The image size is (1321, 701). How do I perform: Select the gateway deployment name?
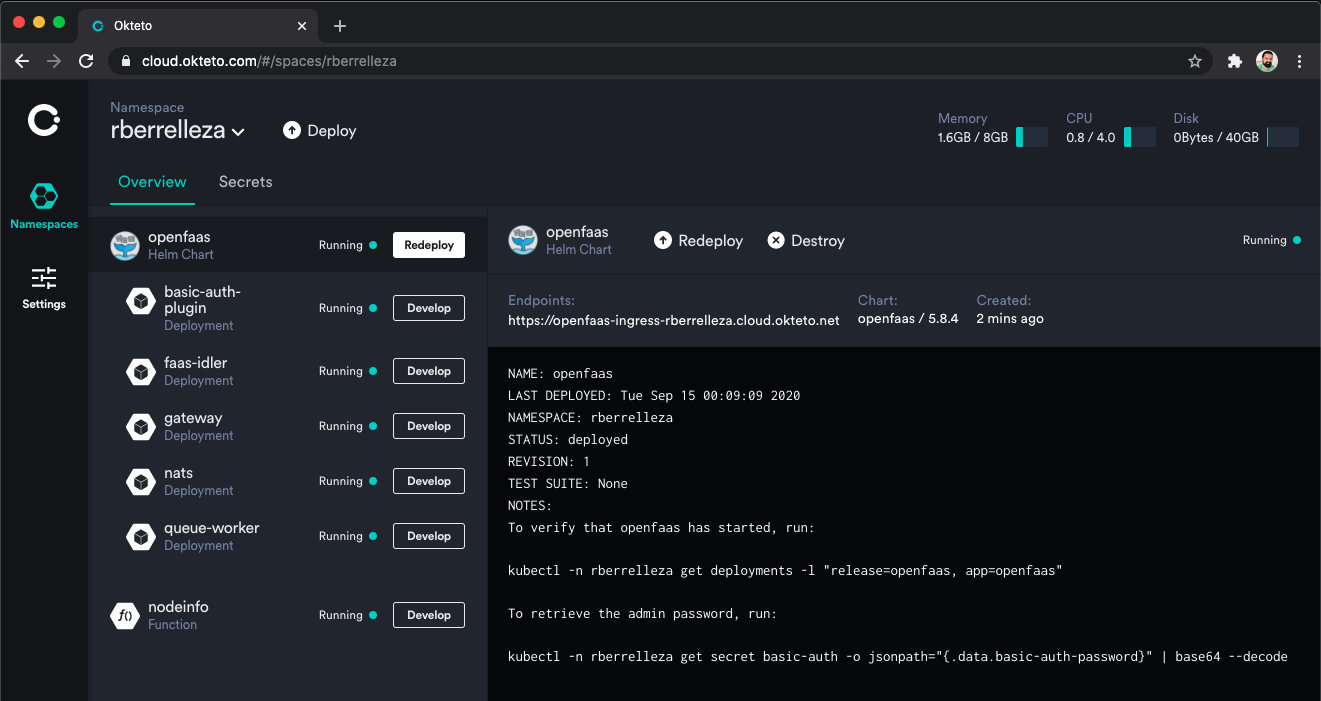(x=193, y=418)
